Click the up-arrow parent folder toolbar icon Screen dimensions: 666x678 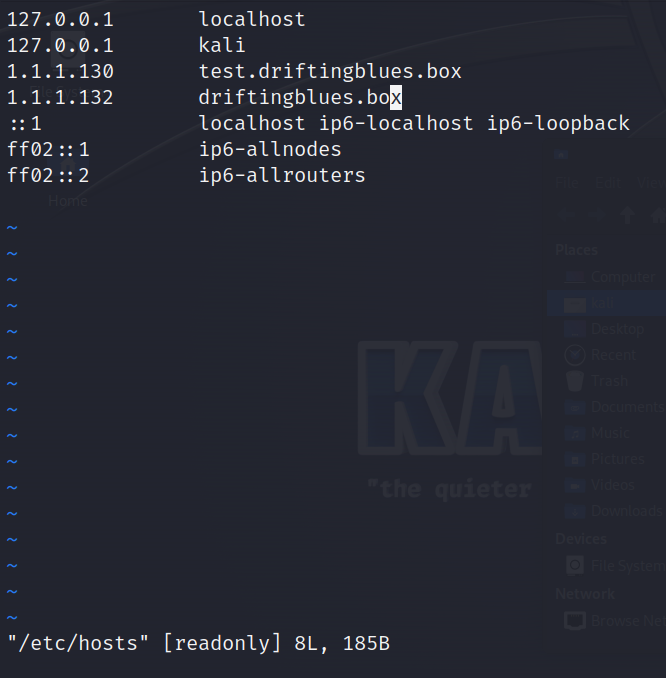[x=628, y=215]
